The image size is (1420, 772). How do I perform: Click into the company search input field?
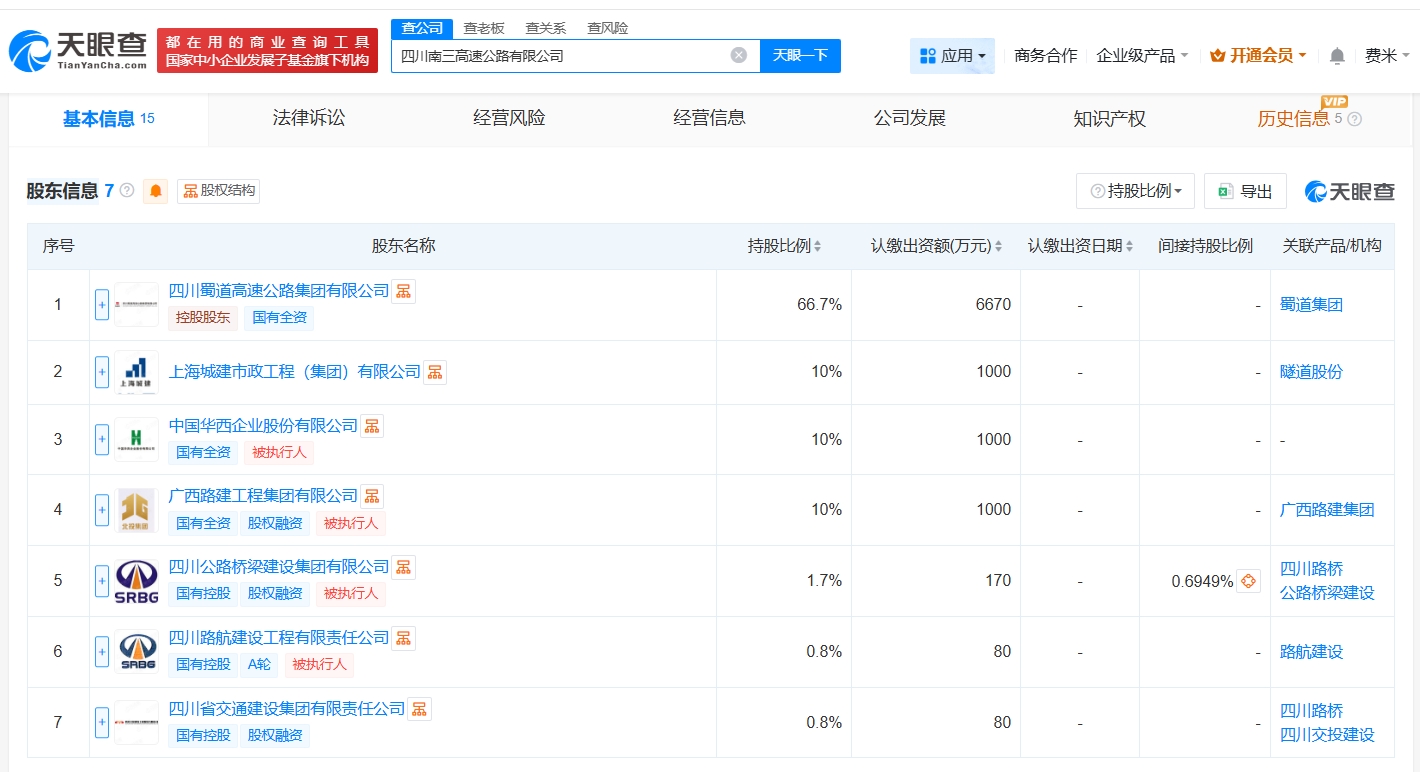pos(560,56)
